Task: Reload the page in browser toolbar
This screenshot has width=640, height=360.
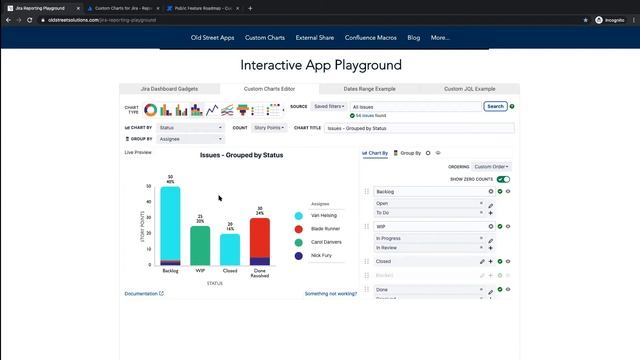Action: pyautogui.click(x=30, y=20)
